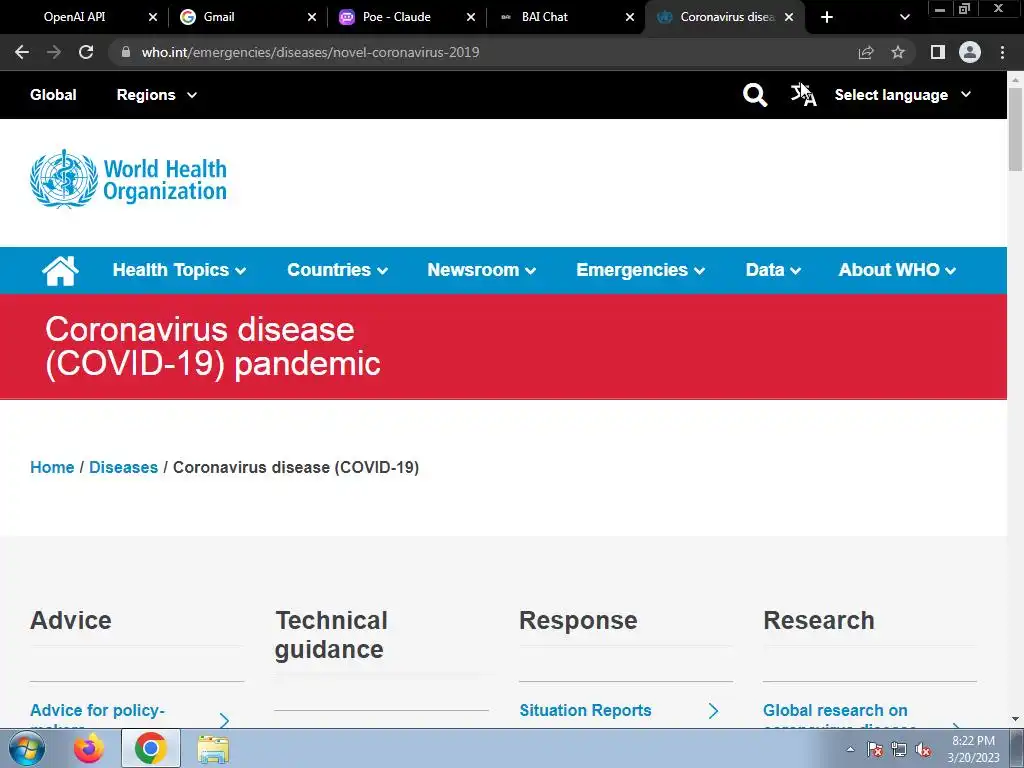Click Chrome icon in taskbar
The width and height of the screenshot is (1024, 768).
click(x=151, y=748)
